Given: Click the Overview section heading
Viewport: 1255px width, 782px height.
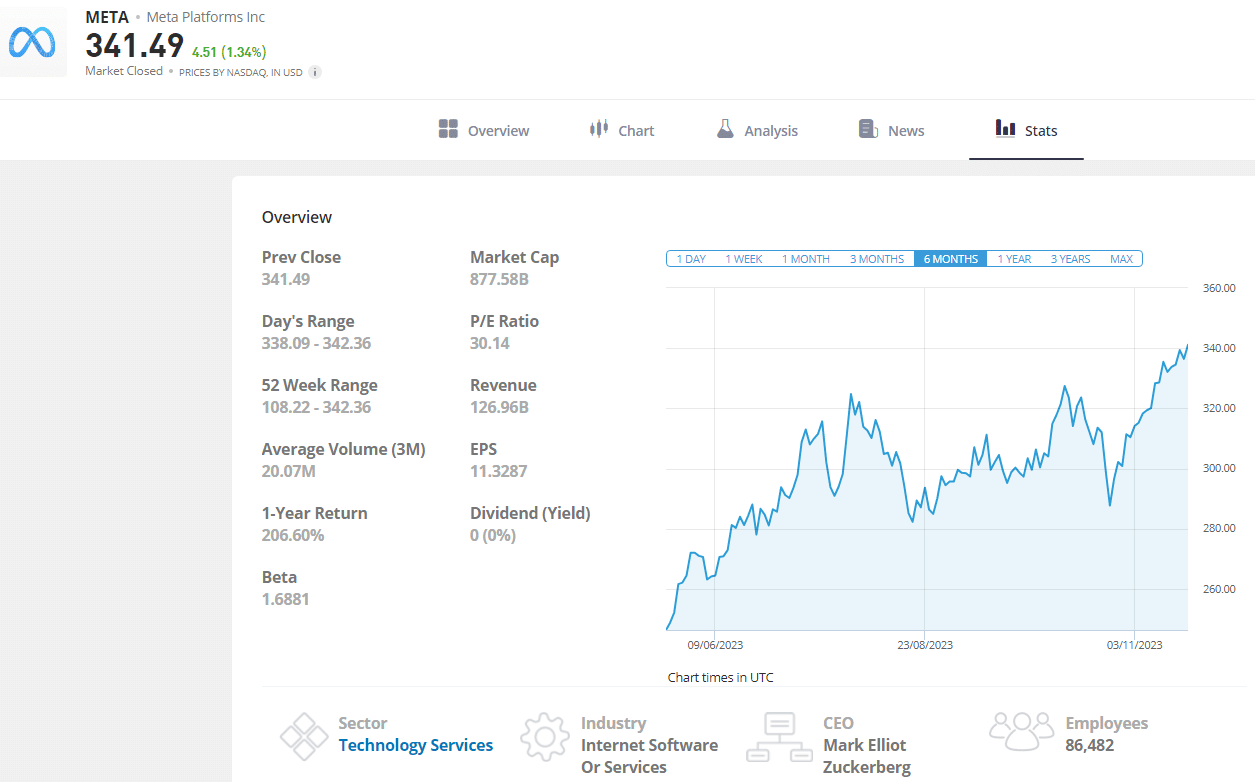Looking at the screenshot, I should click(x=297, y=217).
